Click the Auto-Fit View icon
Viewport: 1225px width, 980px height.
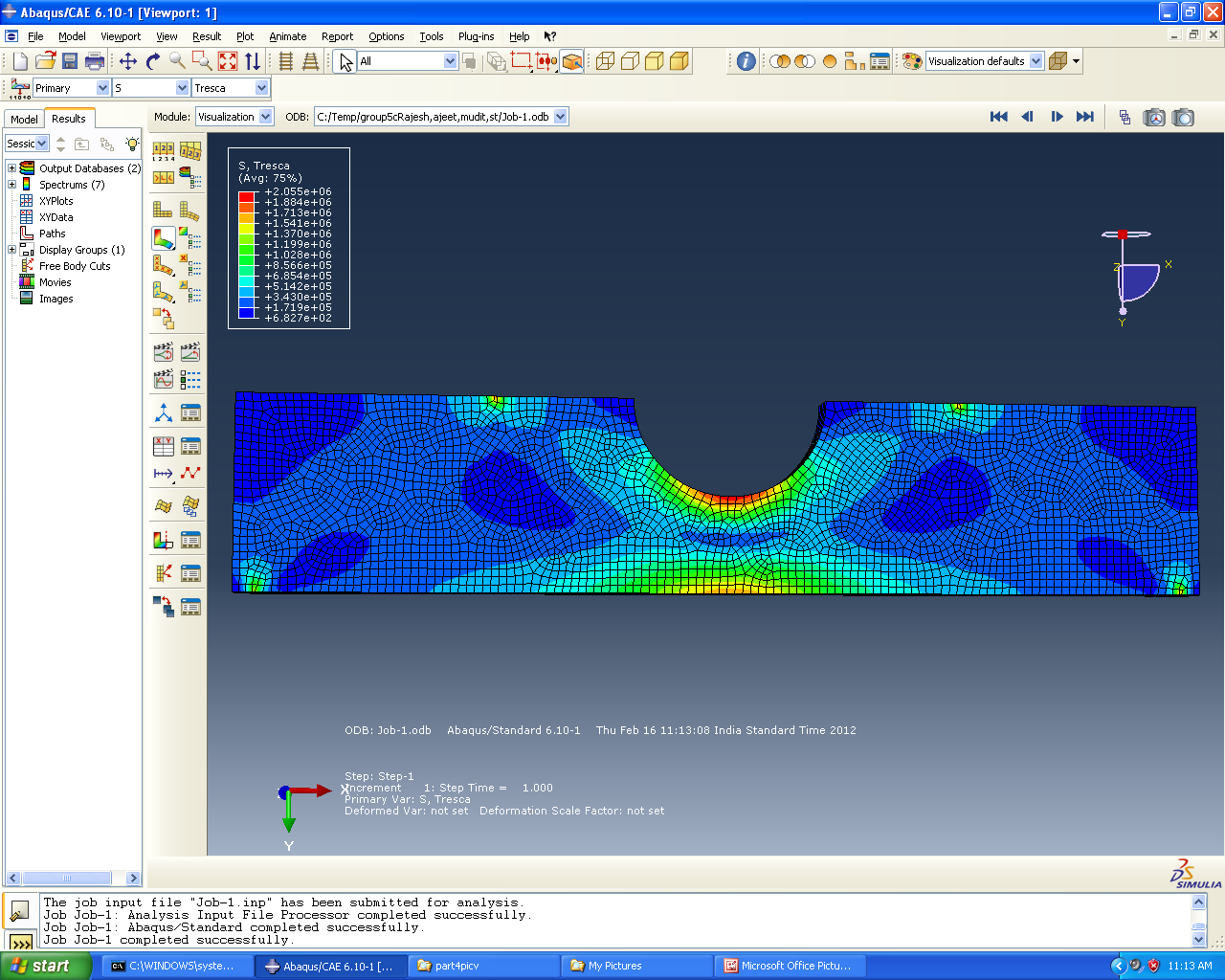pos(228,61)
